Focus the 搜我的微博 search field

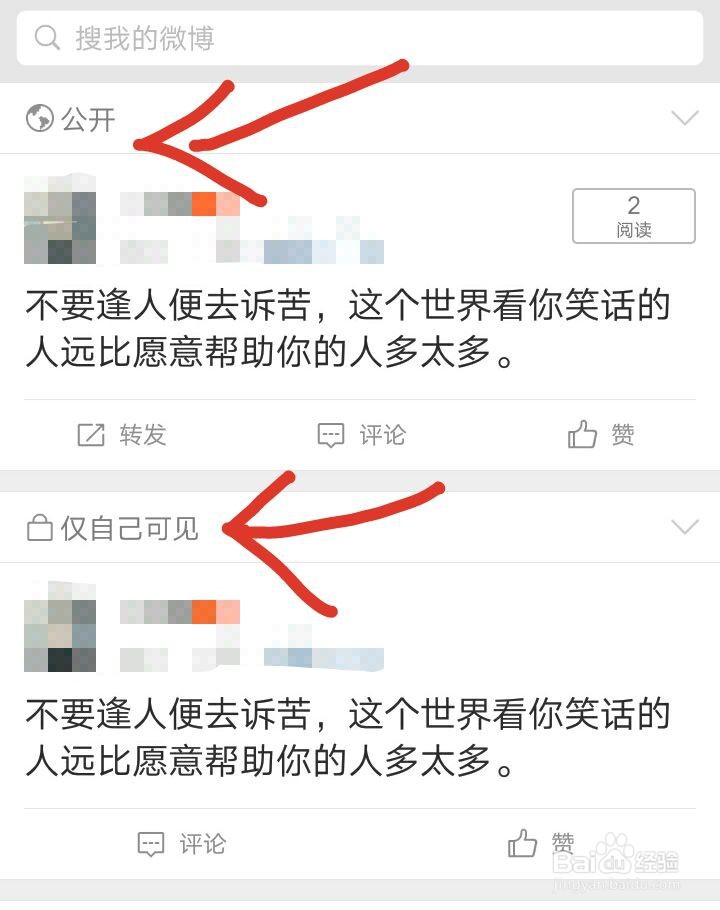point(360,38)
